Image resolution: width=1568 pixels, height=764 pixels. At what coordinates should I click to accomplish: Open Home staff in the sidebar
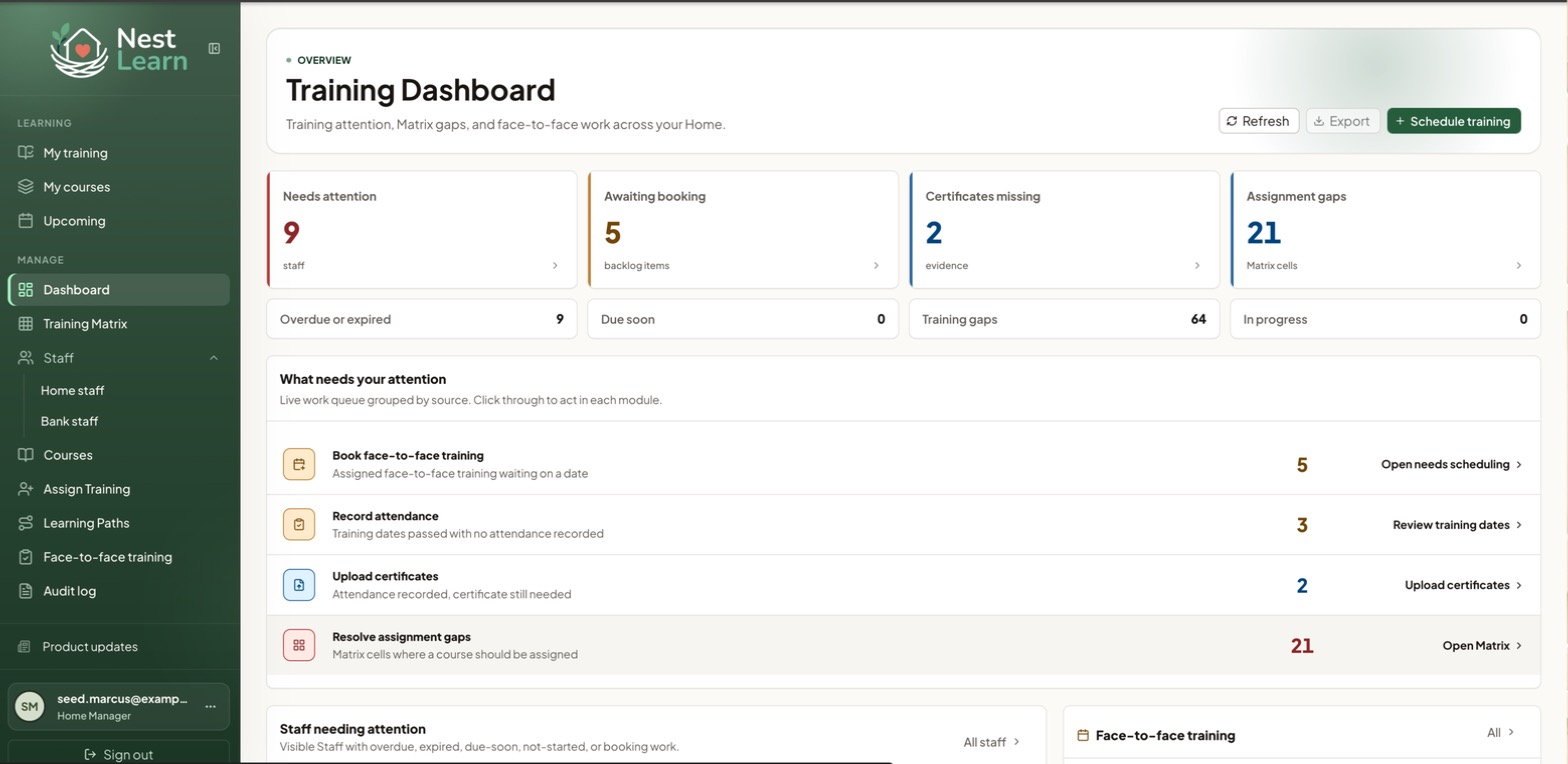tap(72, 391)
